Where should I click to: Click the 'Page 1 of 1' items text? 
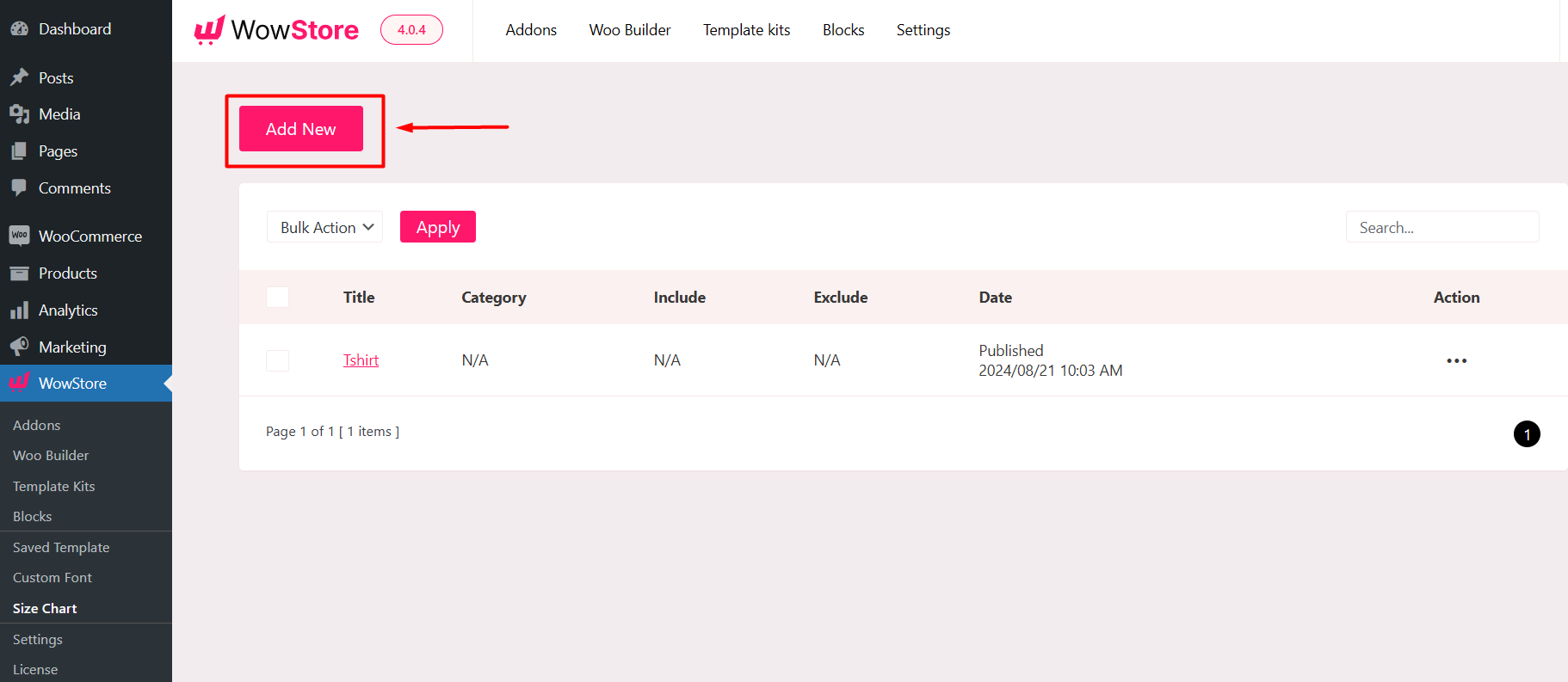pyautogui.click(x=332, y=432)
